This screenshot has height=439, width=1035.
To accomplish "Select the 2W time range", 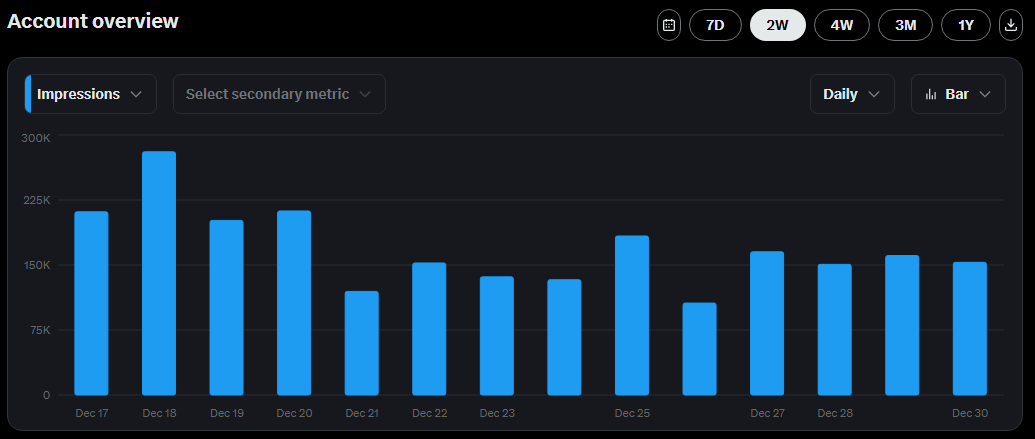I will pos(778,25).
